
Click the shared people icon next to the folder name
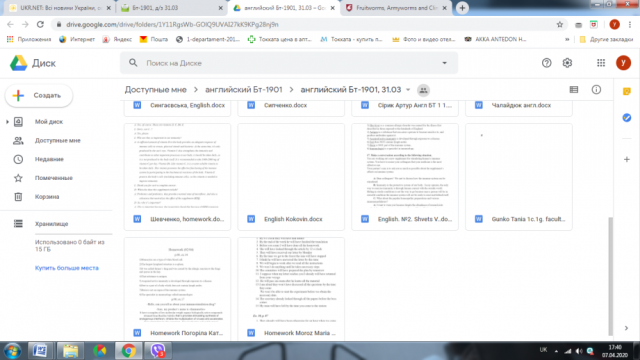[423, 90]
